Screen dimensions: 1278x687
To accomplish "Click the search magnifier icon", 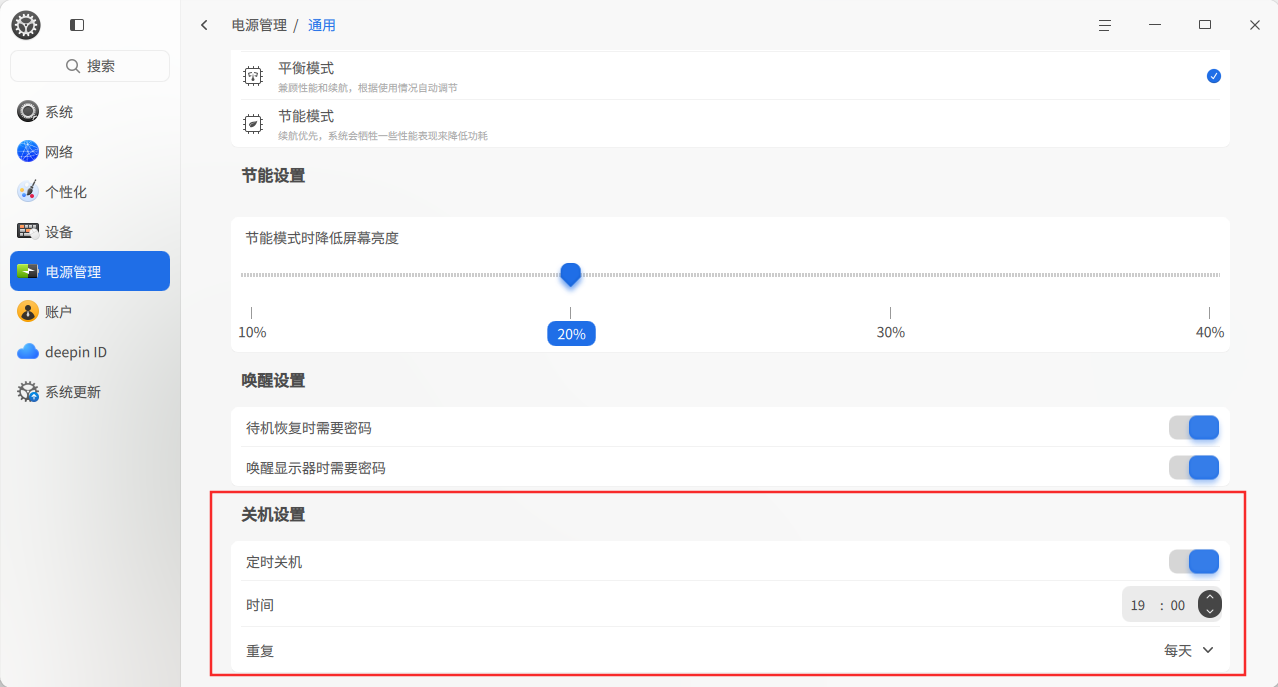I will click(73, 66).
